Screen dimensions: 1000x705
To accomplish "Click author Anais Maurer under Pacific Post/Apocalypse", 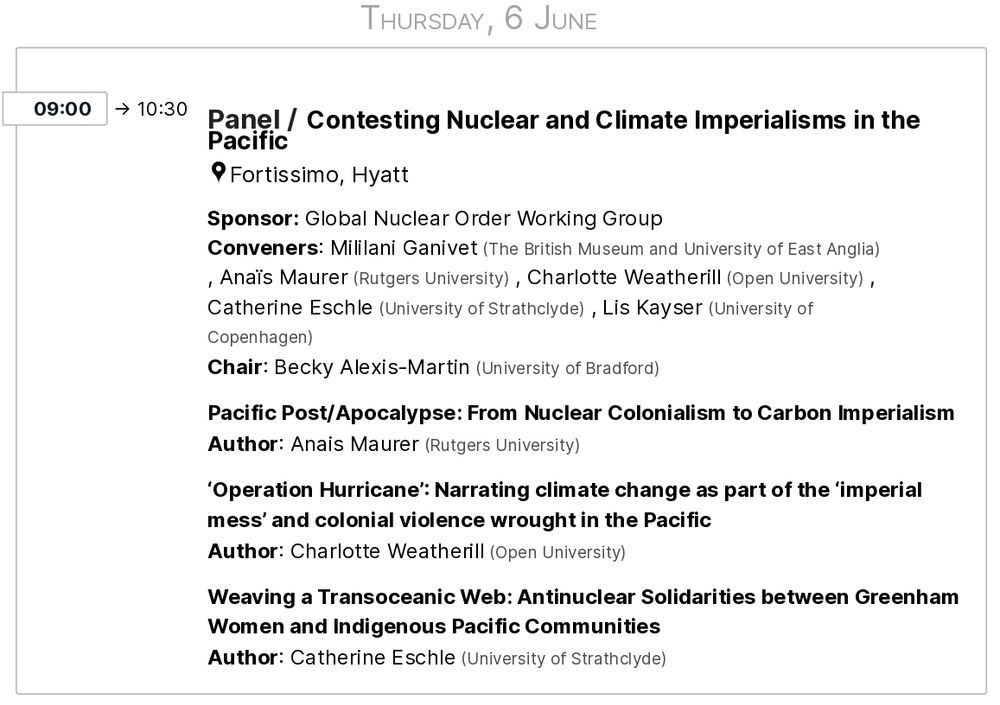I will [355, 444].
